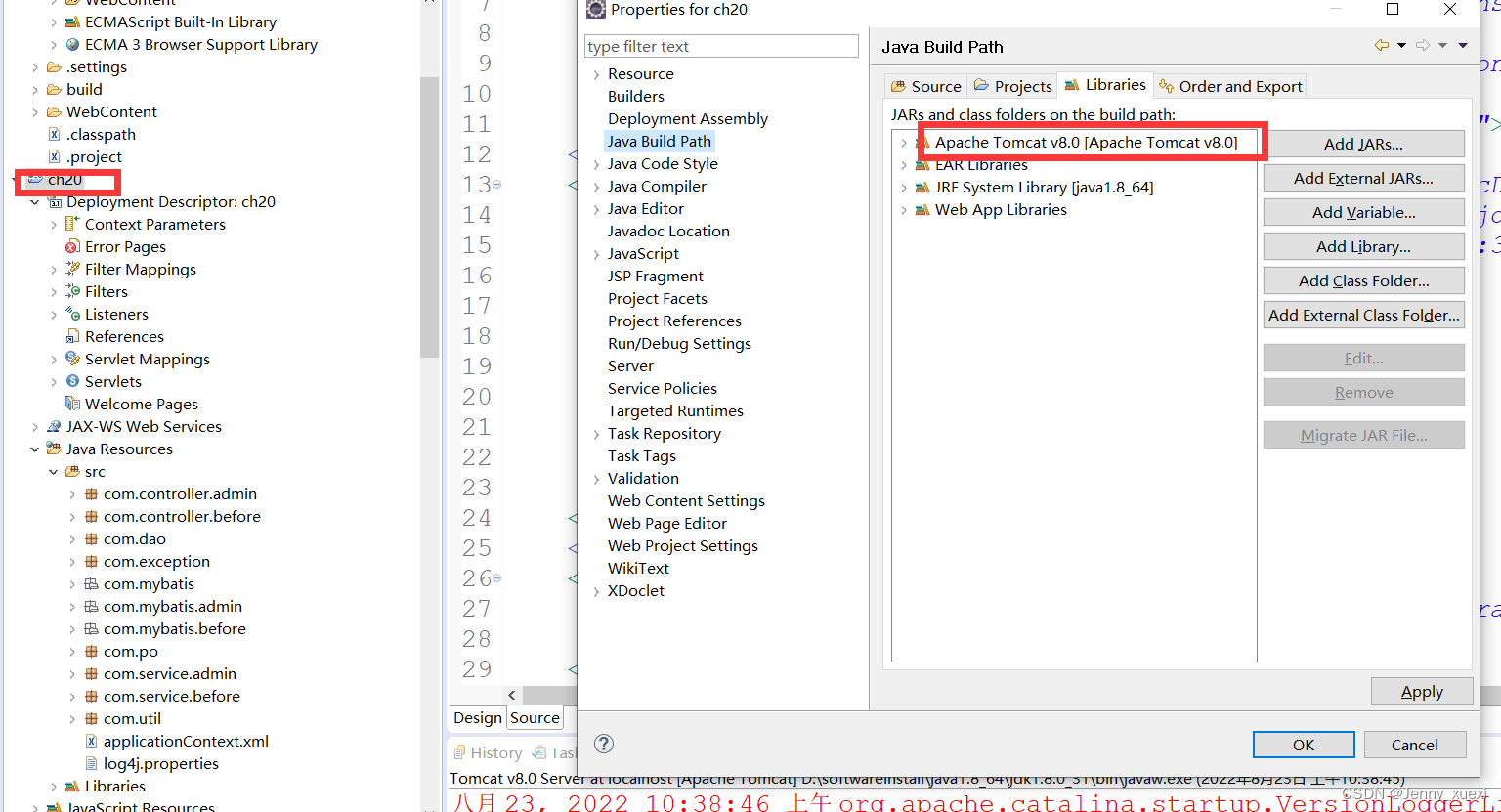Screen dimensions: 1501x812
Task: Click the Deployment Descriptor: ch20 icon
Action: pos(54,202)
